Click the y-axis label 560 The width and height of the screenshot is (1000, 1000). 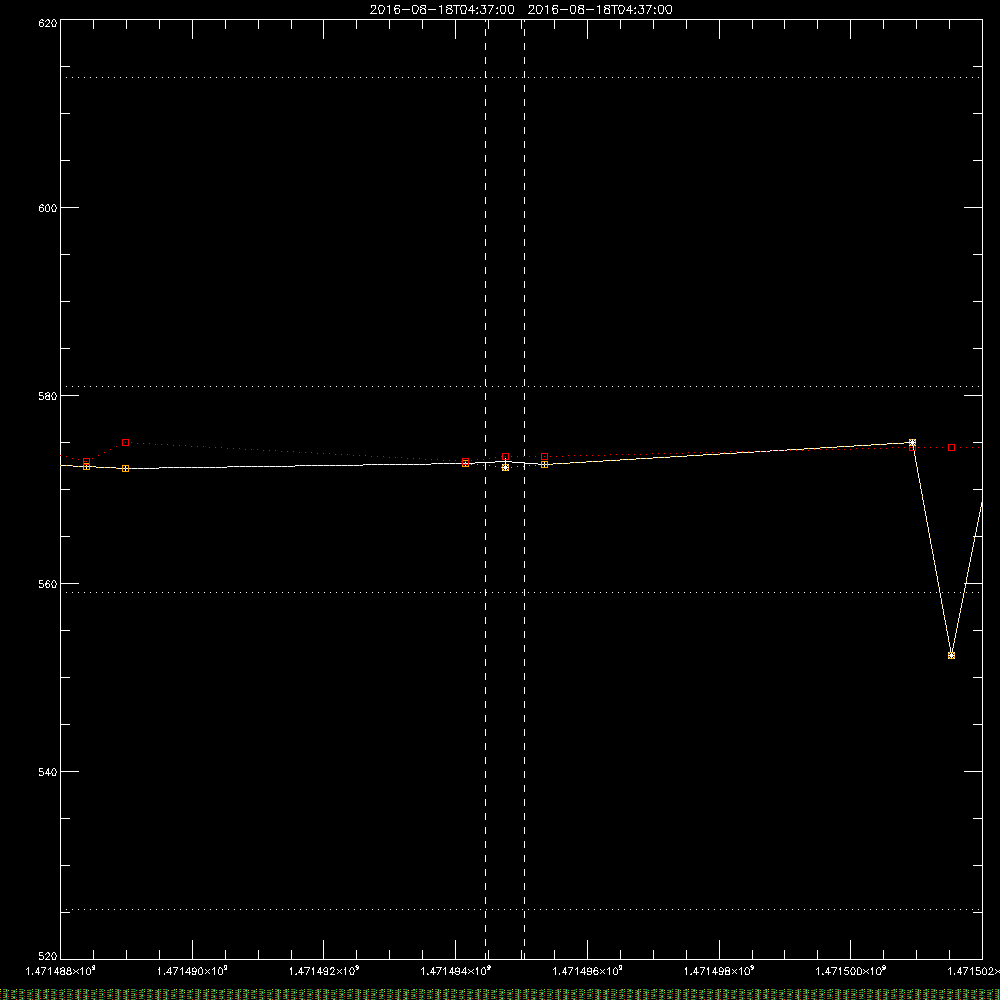[x=48, y=584]
